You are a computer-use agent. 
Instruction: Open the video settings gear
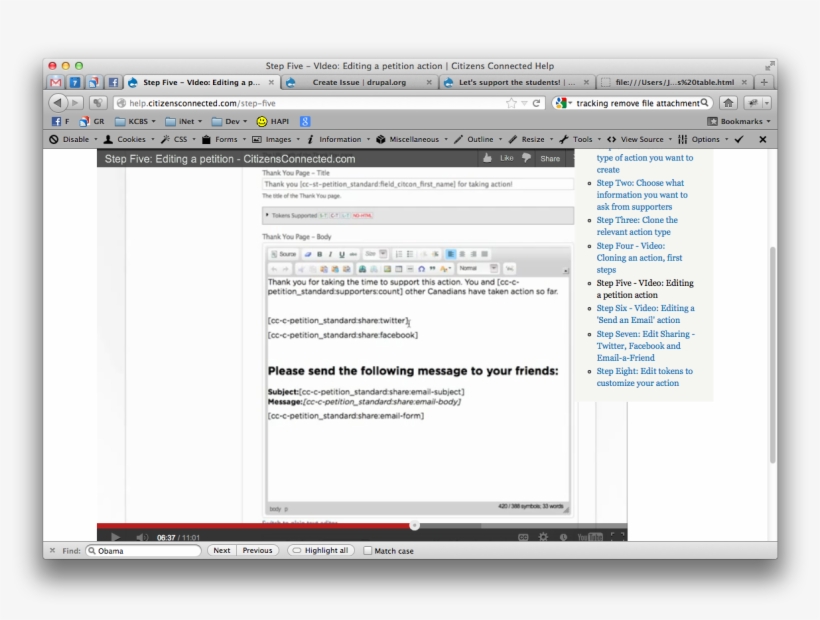543,537
